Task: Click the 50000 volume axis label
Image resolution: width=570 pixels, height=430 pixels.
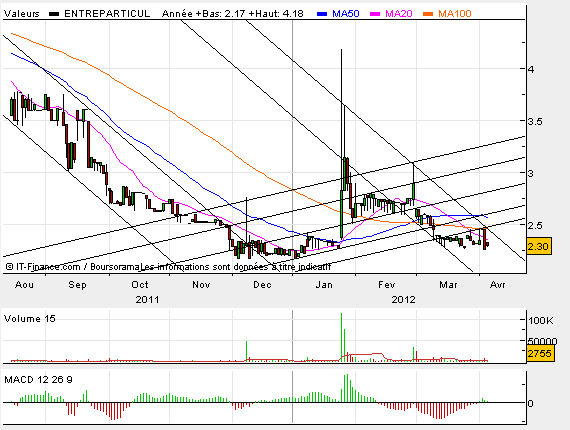Action: 541,341
